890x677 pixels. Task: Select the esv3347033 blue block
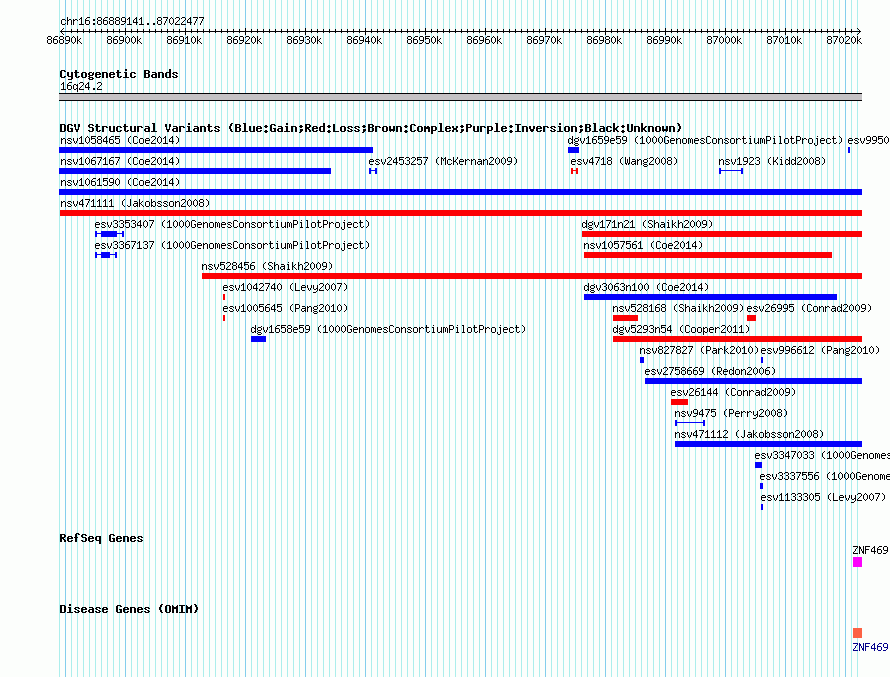click(758, 465)
